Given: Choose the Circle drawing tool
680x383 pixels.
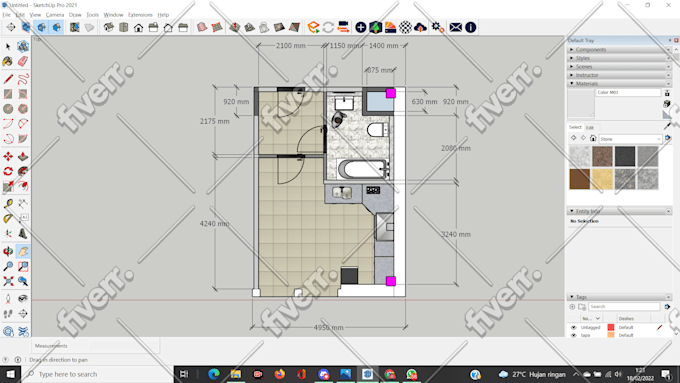Looking at the screenshot, I should click(8, 109).
